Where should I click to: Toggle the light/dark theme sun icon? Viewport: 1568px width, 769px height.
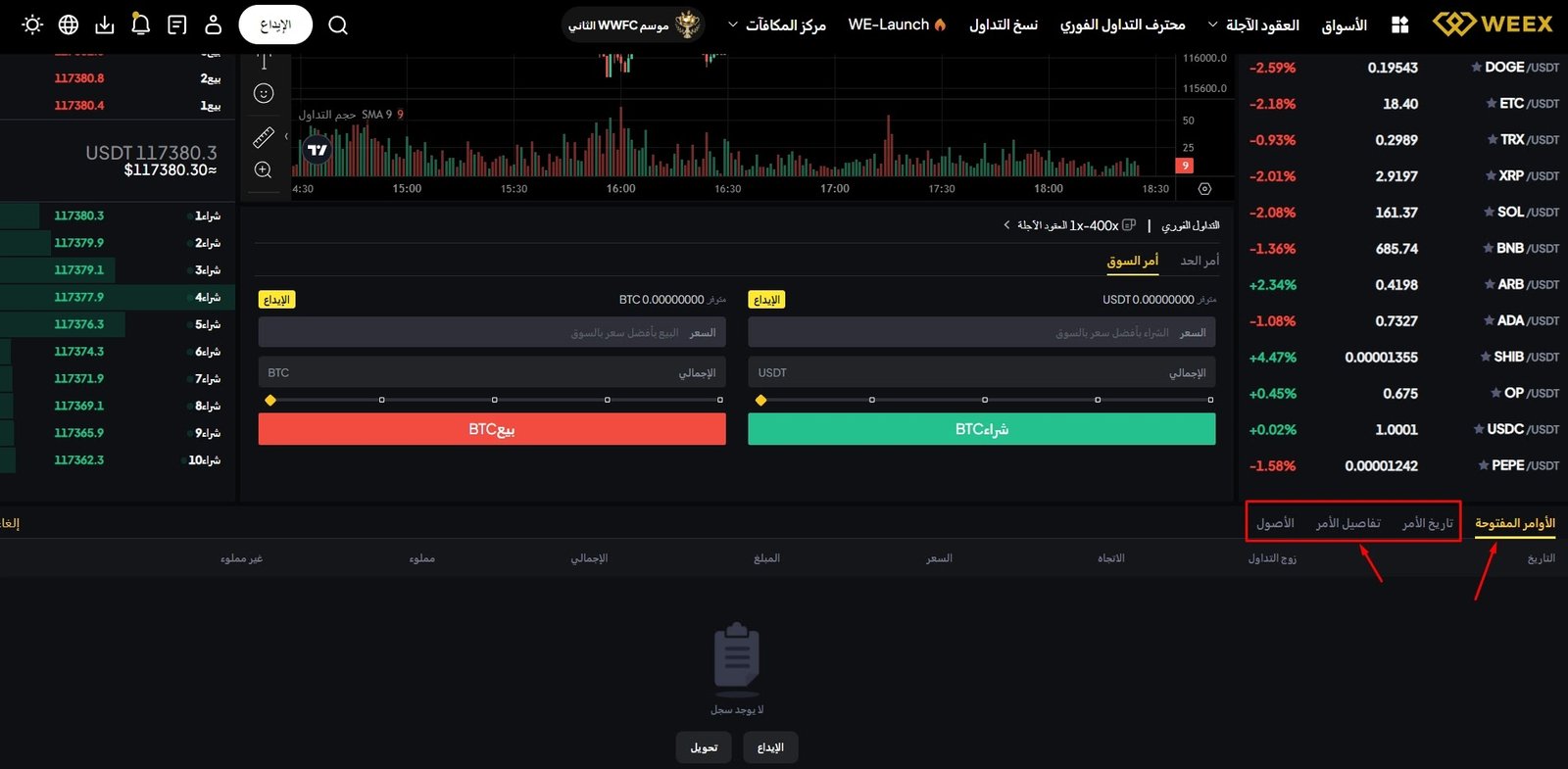coord(32,24)
